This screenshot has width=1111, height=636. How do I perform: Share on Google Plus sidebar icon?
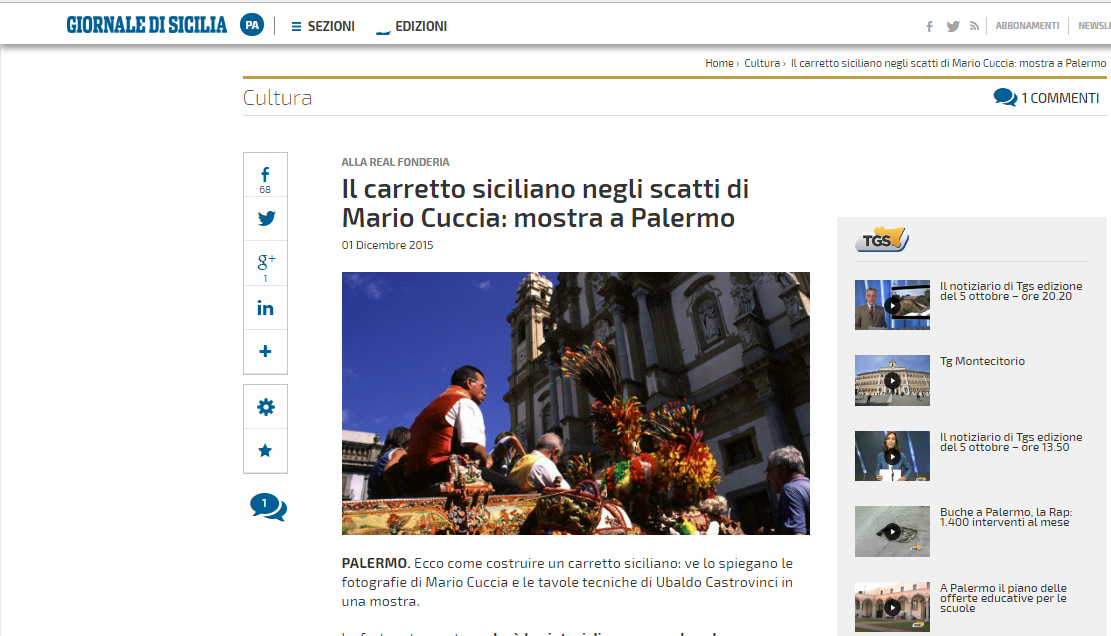(265, 263)
